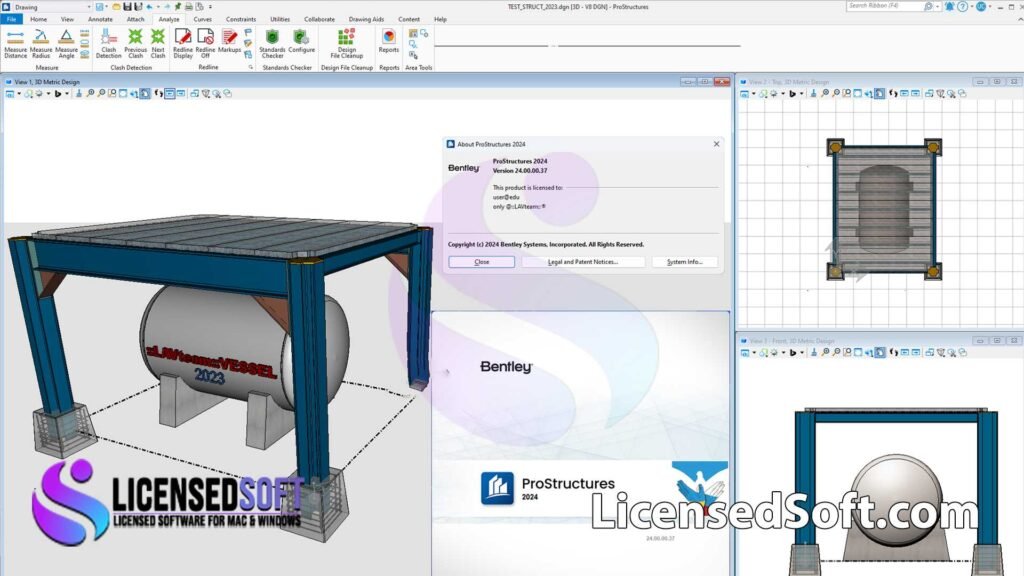Image resolution: width=1024 pixels, height=576 pixels.
Task: Switch to the Collaborate ribbon tab
Action: point(319,19)
